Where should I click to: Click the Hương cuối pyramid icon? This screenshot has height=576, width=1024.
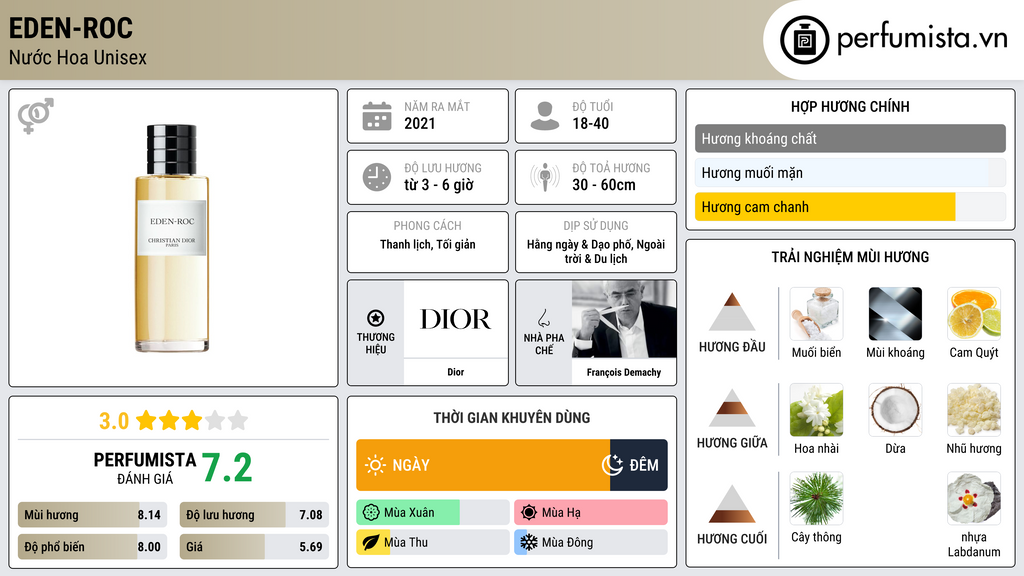tap(732, 504)
